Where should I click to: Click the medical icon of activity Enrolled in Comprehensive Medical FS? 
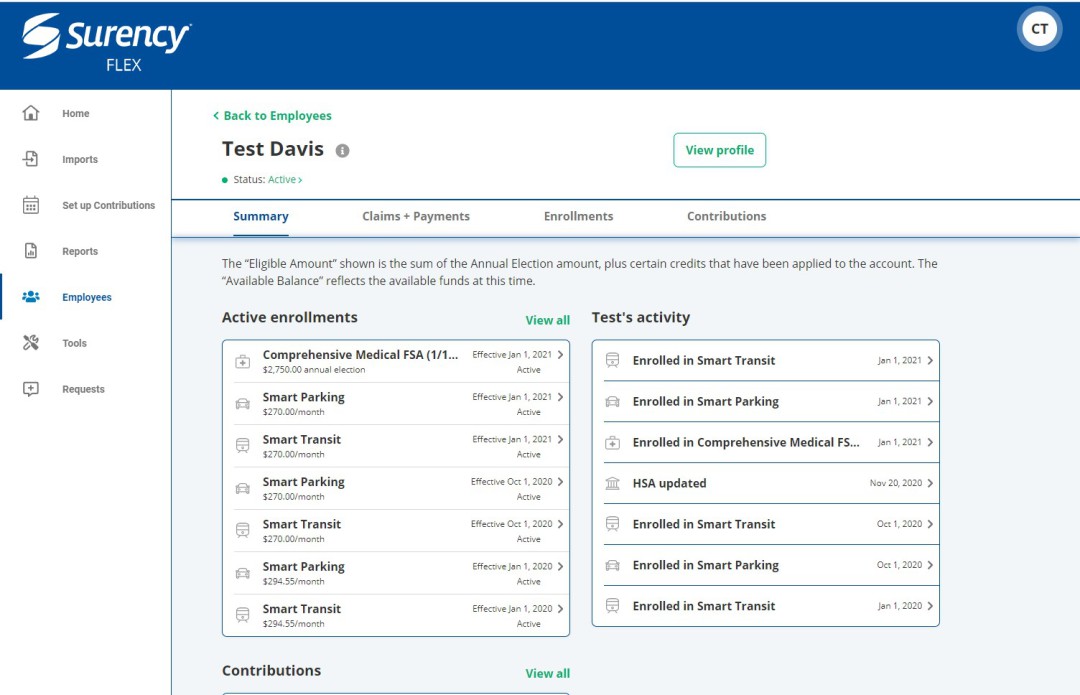pyautogui.click(x=612, y=443)
